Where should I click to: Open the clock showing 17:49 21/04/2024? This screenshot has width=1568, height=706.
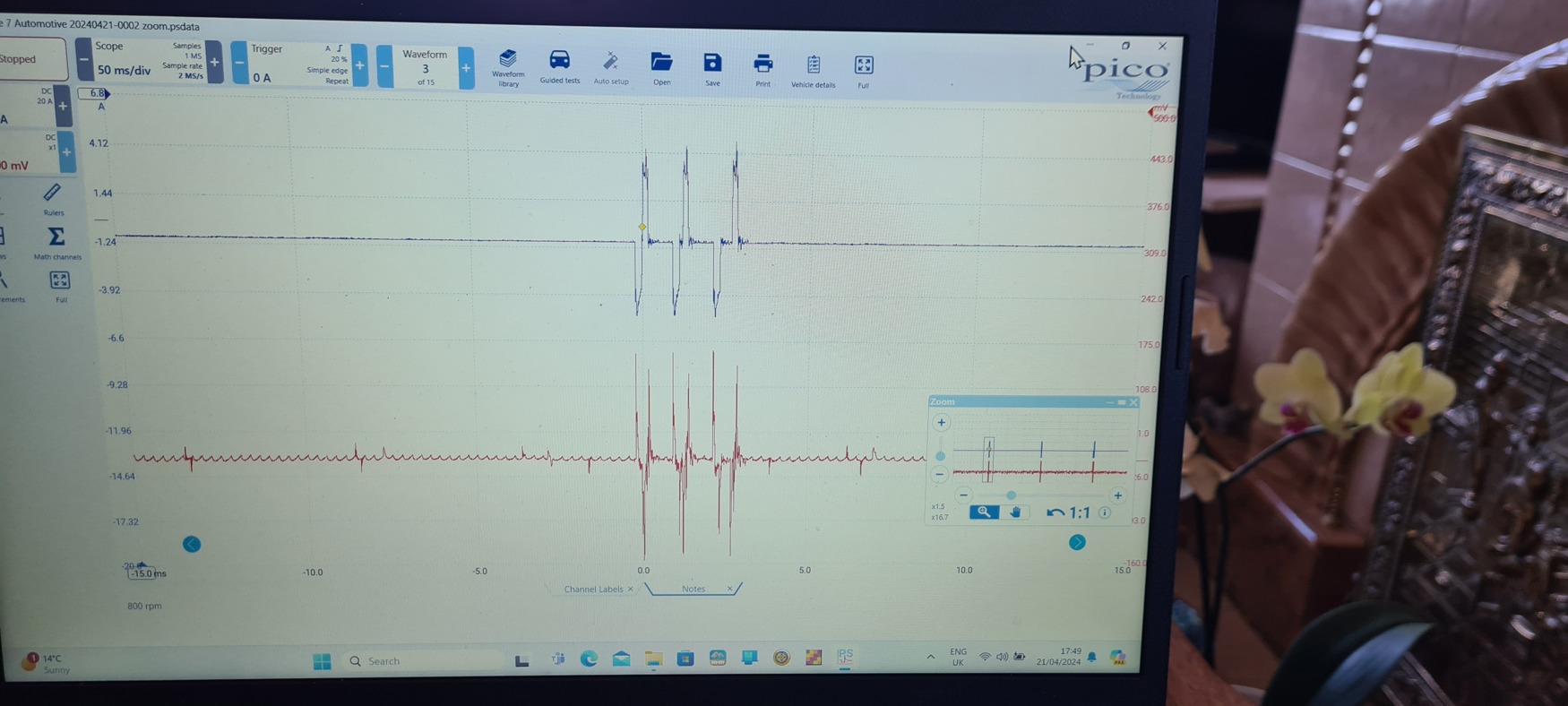(1059, 657)
